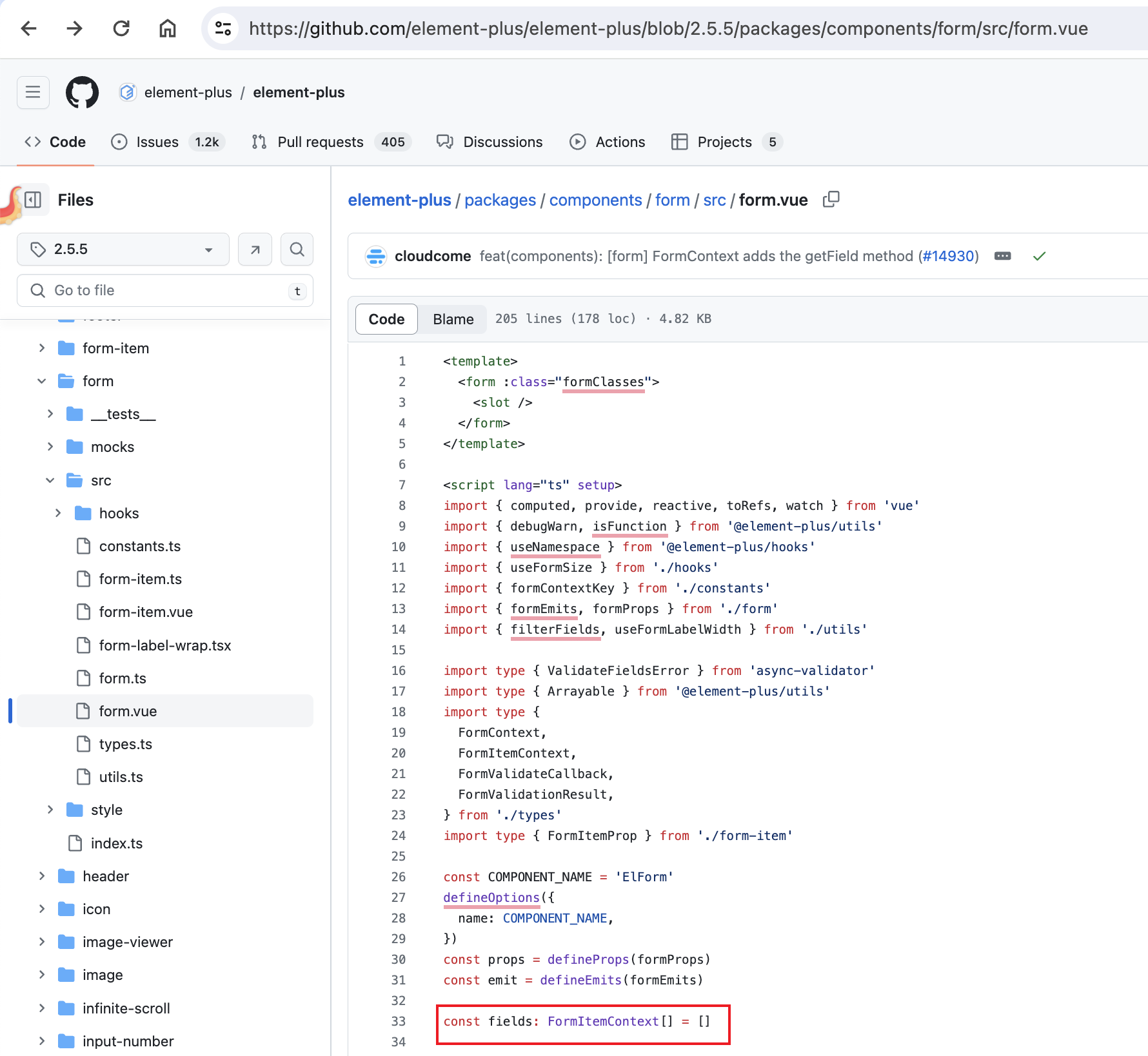The image size is (1148, 1056).
Task: Click the browser home icon
Action: coord(168,28)
